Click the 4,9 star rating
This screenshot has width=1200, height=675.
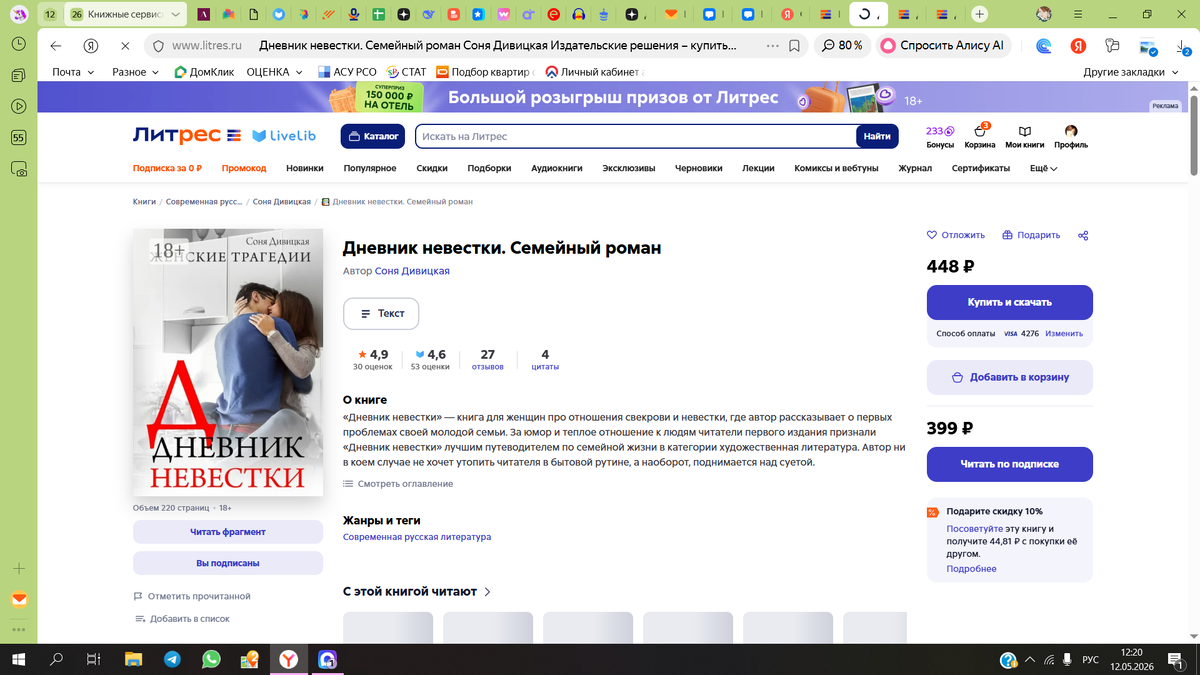(373, 360)
